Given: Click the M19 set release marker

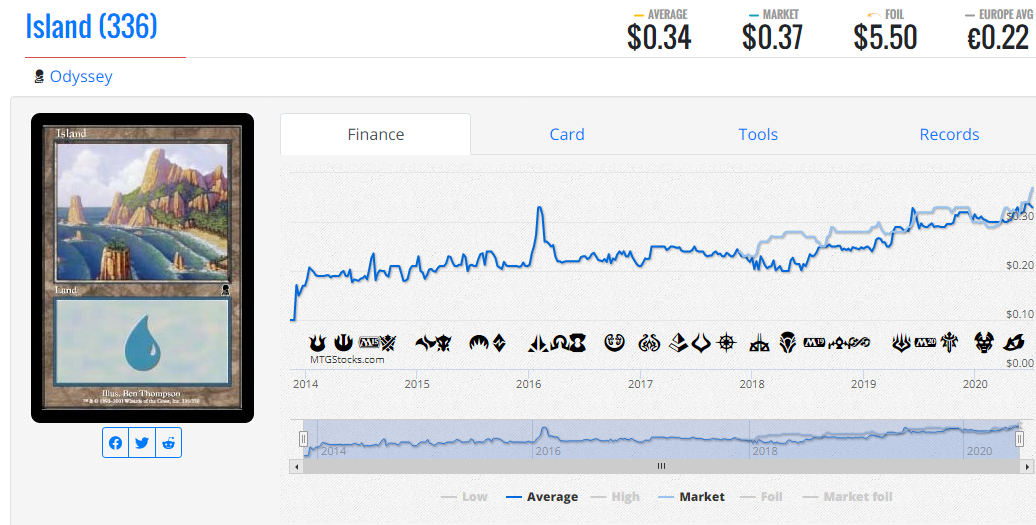Looking at the screenshot, I should pyautogui.click(x=814, y=343).
